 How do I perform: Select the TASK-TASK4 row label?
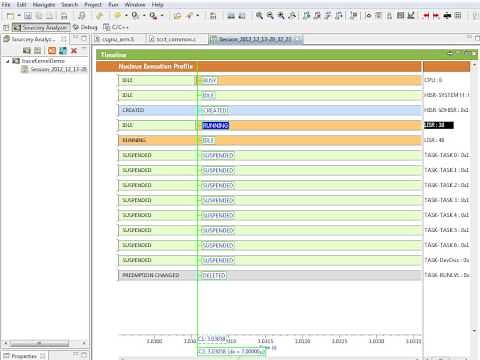pyautogui.click(x=446, y=215)
